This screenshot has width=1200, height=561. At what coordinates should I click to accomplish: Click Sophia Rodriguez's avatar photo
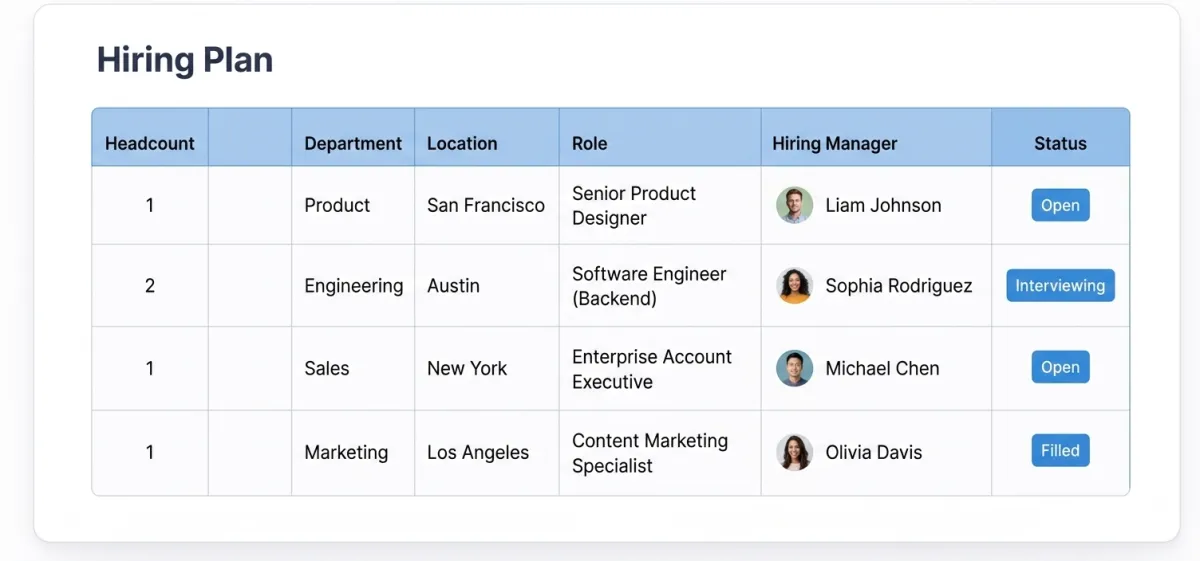(794, 286)
